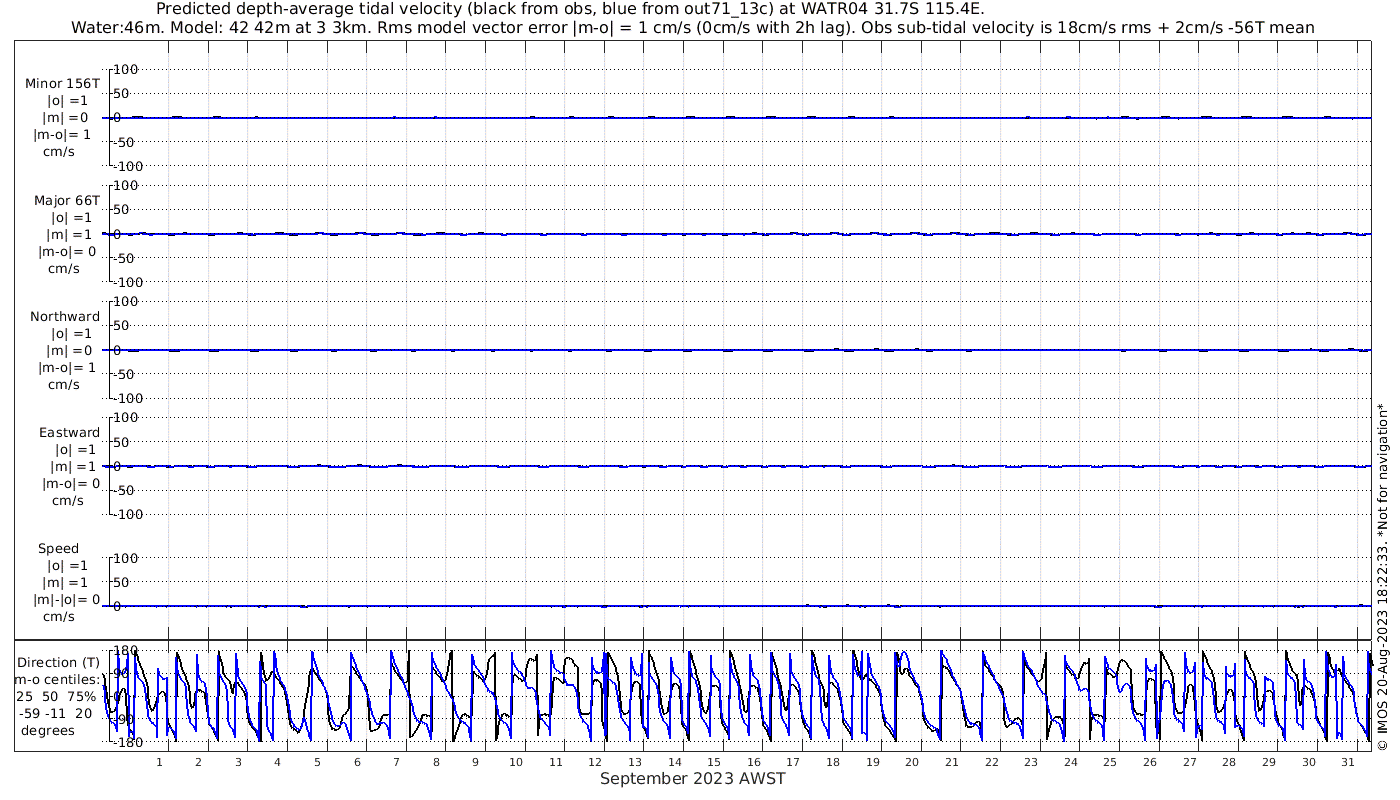Click day 3 on the date axis
The width and height of the screenshot is (1400, 800).
click(x=238, y=762)
